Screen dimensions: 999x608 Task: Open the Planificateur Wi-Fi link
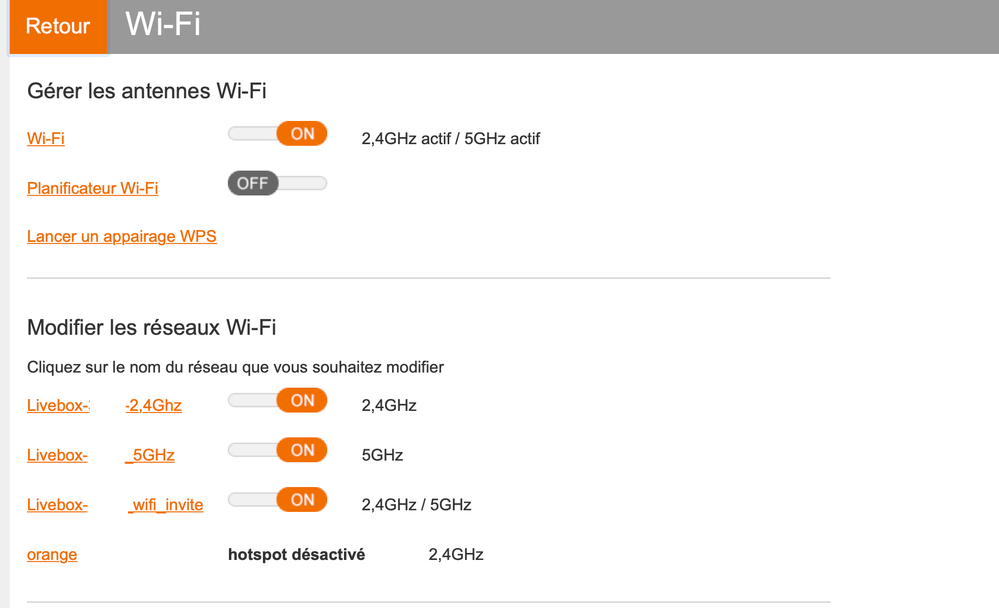[92, 188]
